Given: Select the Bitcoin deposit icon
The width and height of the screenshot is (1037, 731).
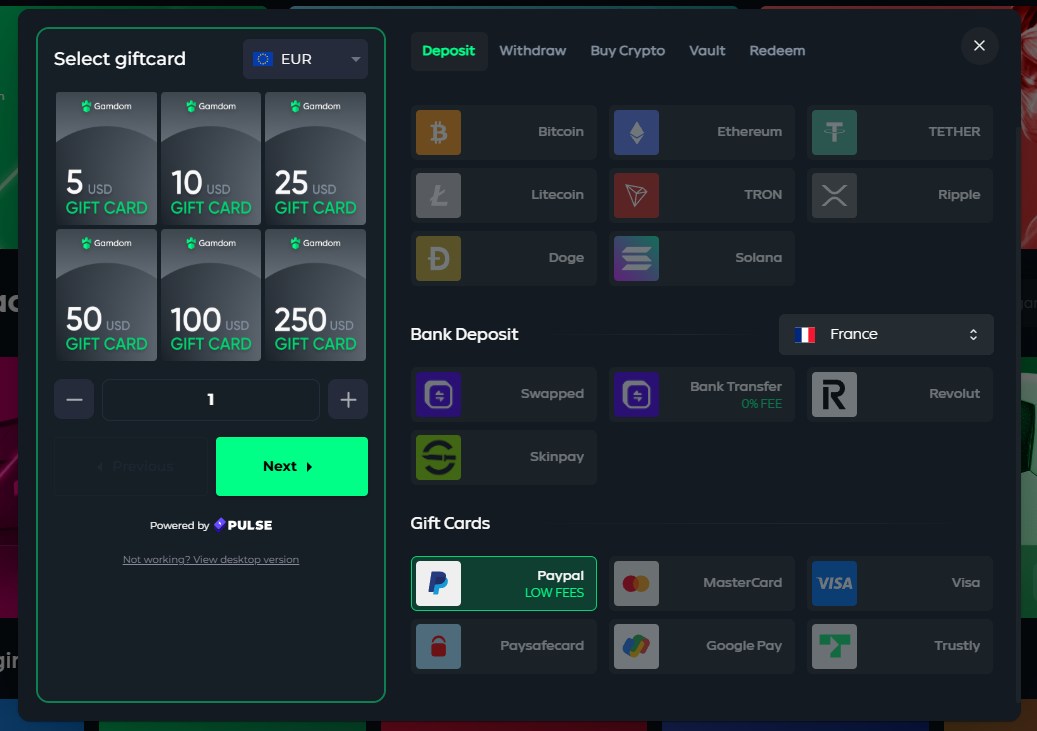Looking at the screenshot, I should (x=438, y=132).
